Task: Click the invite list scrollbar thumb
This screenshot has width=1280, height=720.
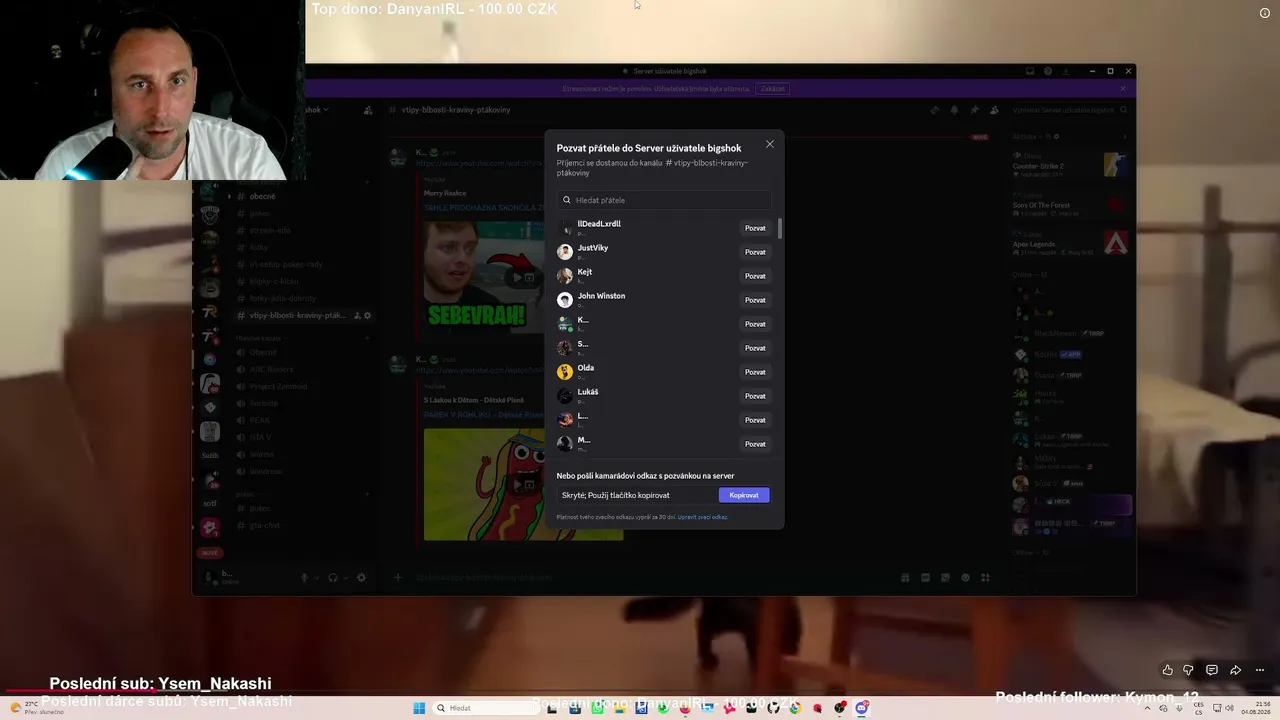Action: coord(779,228)
